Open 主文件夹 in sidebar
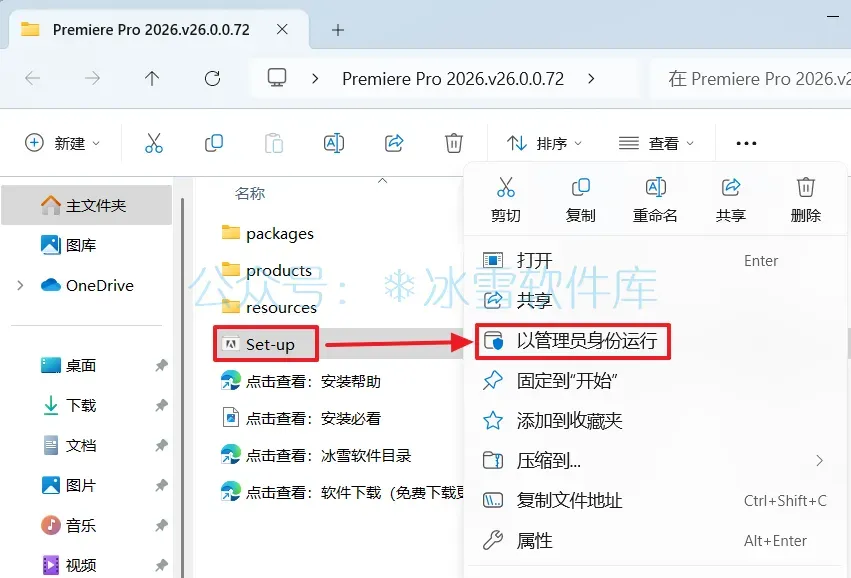The height and width of the screenshot is (578, 851). coord(87,205)
